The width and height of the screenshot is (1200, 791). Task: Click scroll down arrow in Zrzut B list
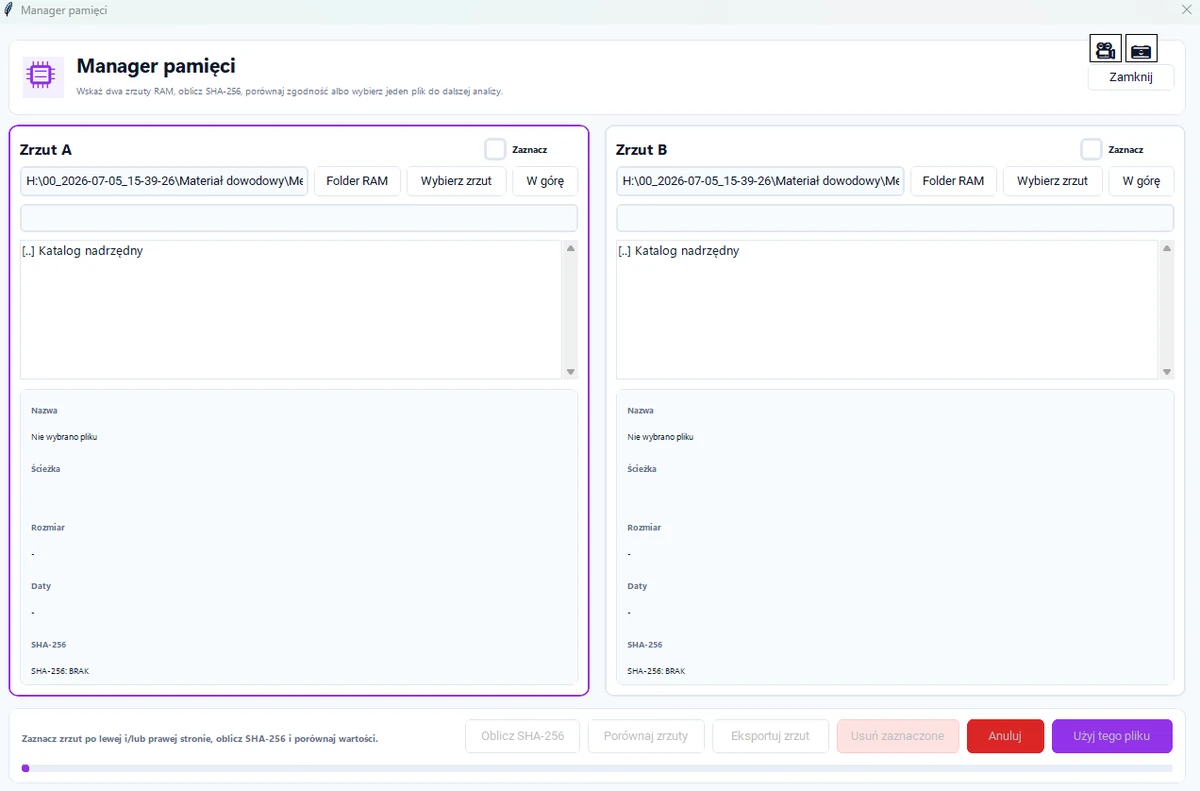(x=1166, y=371)
